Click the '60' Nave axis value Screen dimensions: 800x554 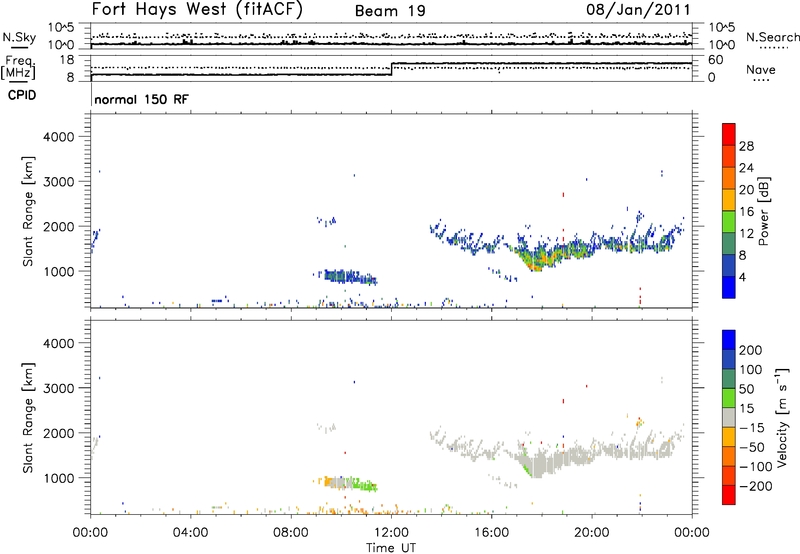(x=716, y=60)
